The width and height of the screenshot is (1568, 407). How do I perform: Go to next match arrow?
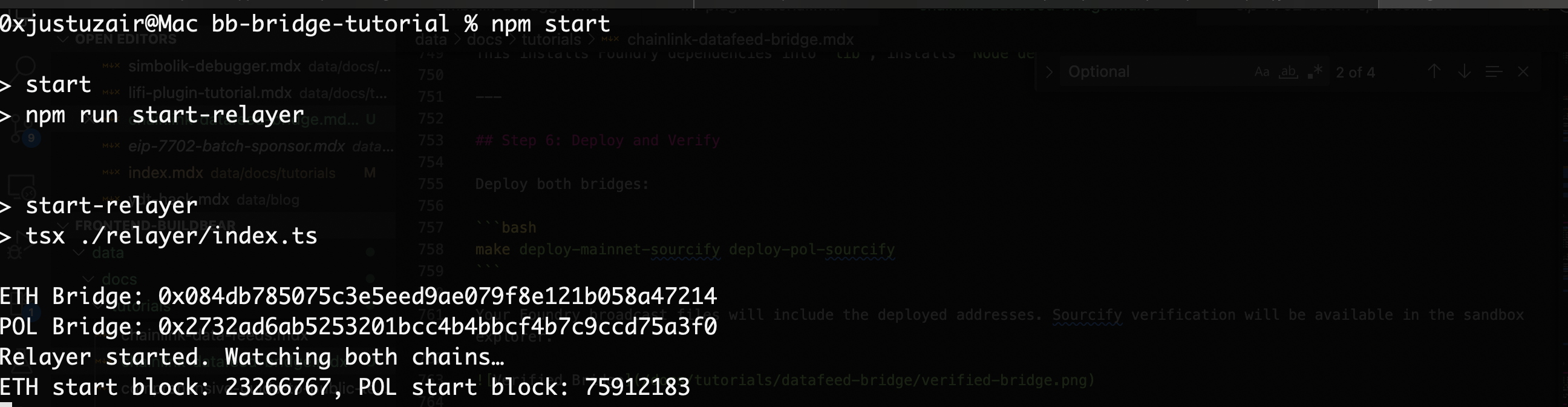(x=1465, y=72)
